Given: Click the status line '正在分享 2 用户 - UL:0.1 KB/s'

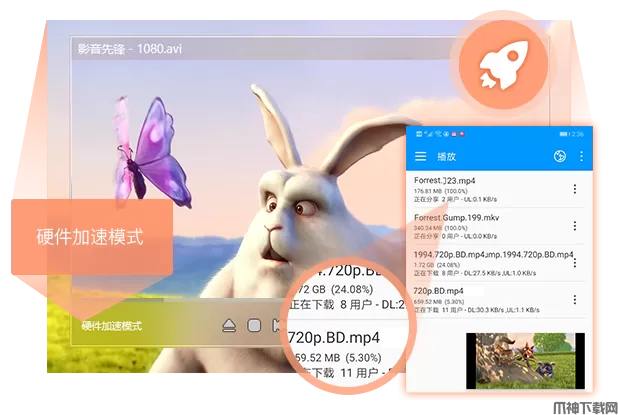Looking at the screenshot, I should pyautogui.click(x=455, y=199).
